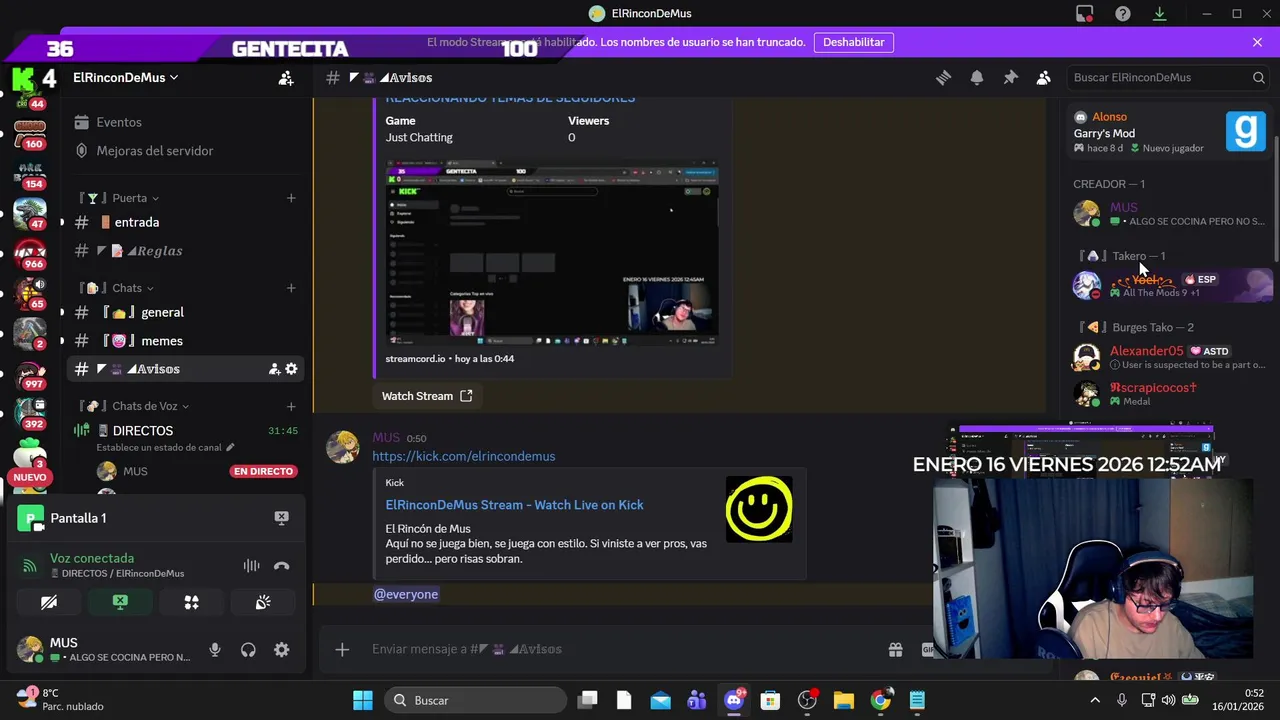Open settings gear for Avisos channel
Image resolution: width=1280 pixels, height=720 pixels.
pyautogui.click(x=291, y=369)
